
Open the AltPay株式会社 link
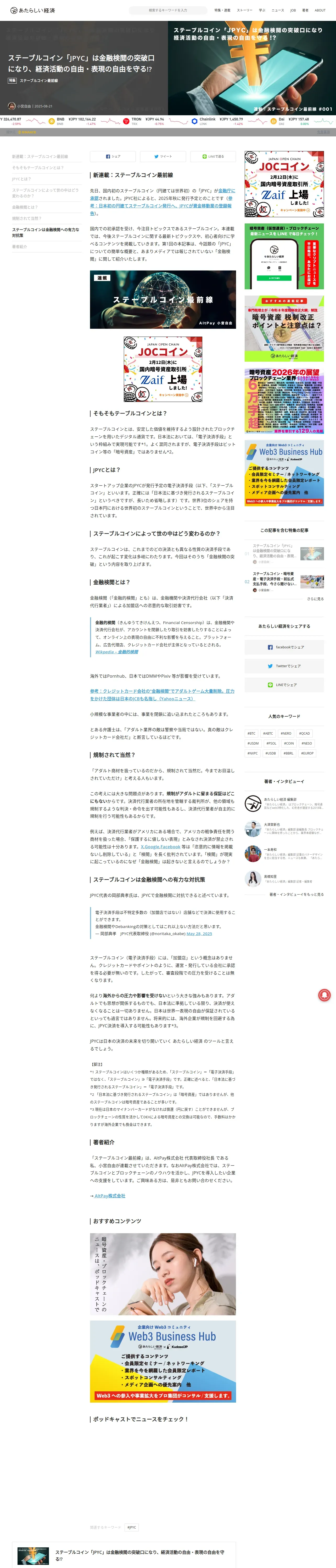coord(110,1196)
